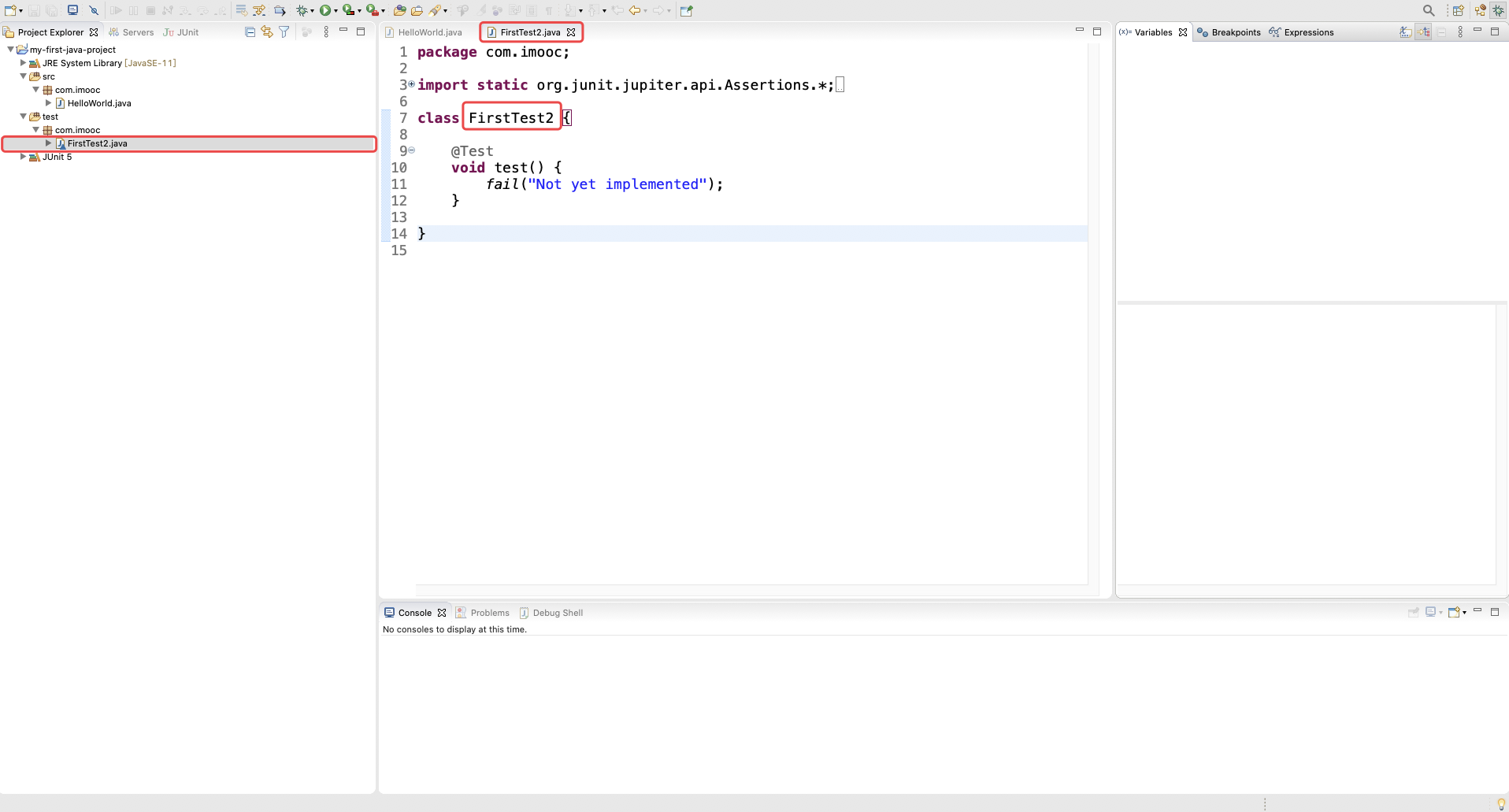Open the External Tools dropdown arrow
Viewport: 1509px width, 812px height.
(384, 11)
